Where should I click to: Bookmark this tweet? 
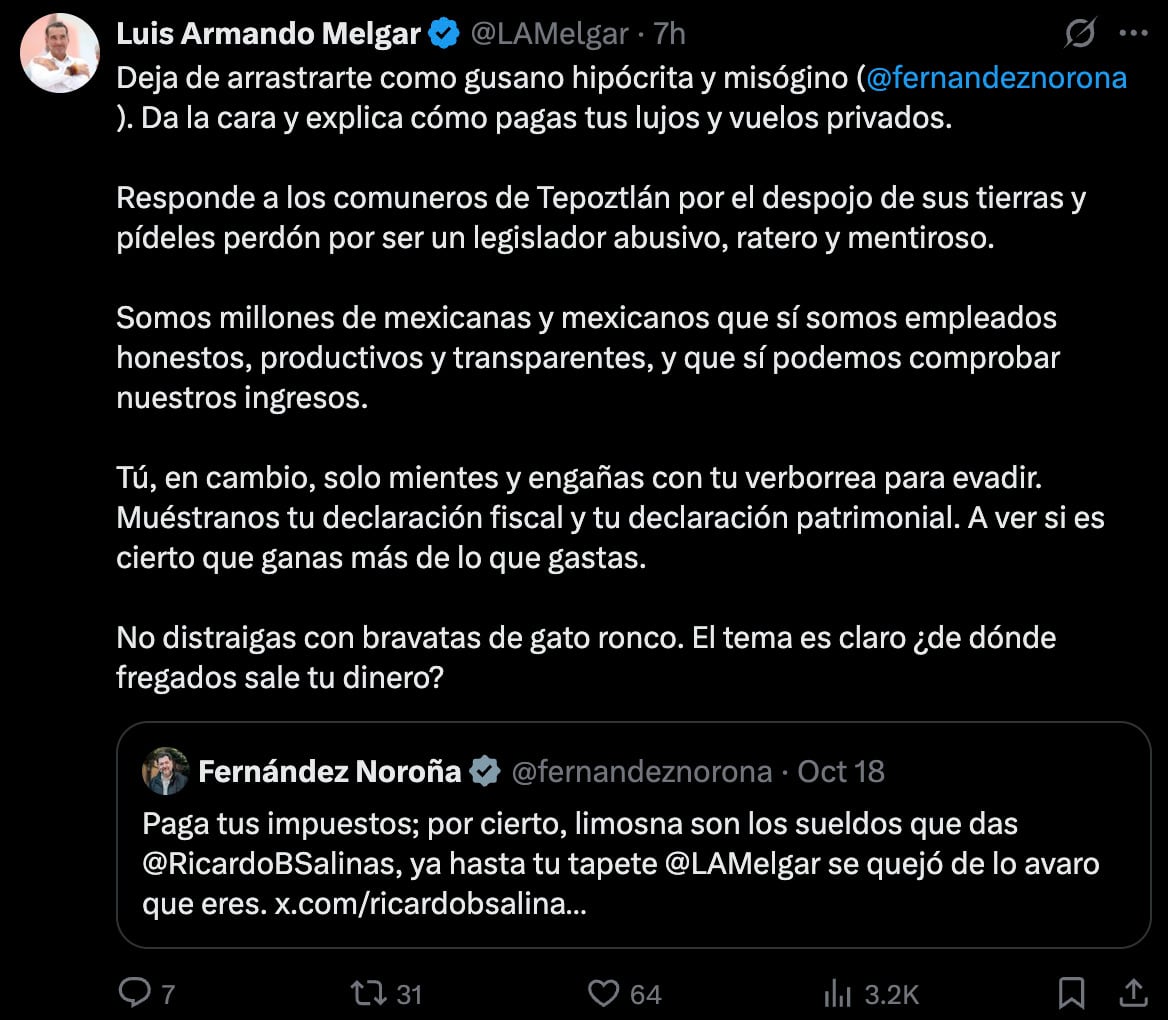click(x=1072, y=993)
